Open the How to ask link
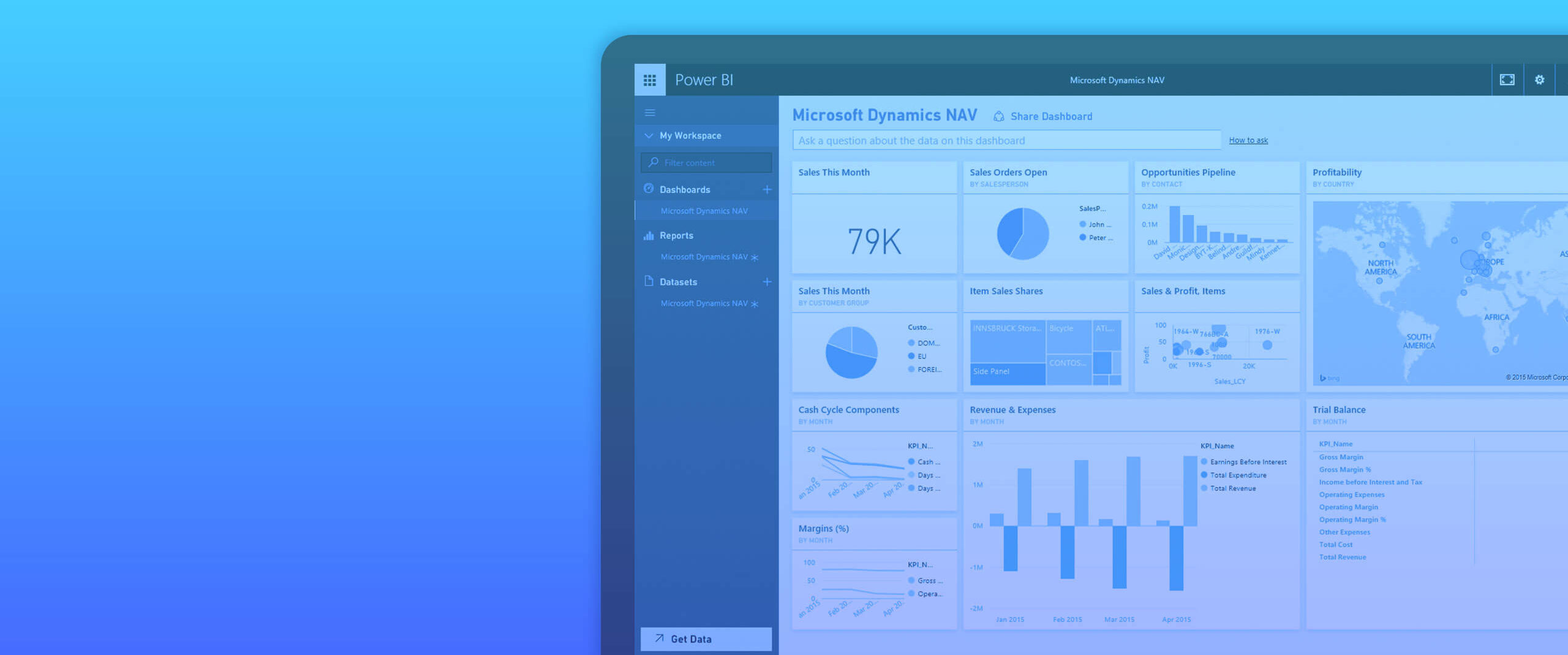Image resolution: width=1568 pixels, height=655 pixels. click(1248, 140)
